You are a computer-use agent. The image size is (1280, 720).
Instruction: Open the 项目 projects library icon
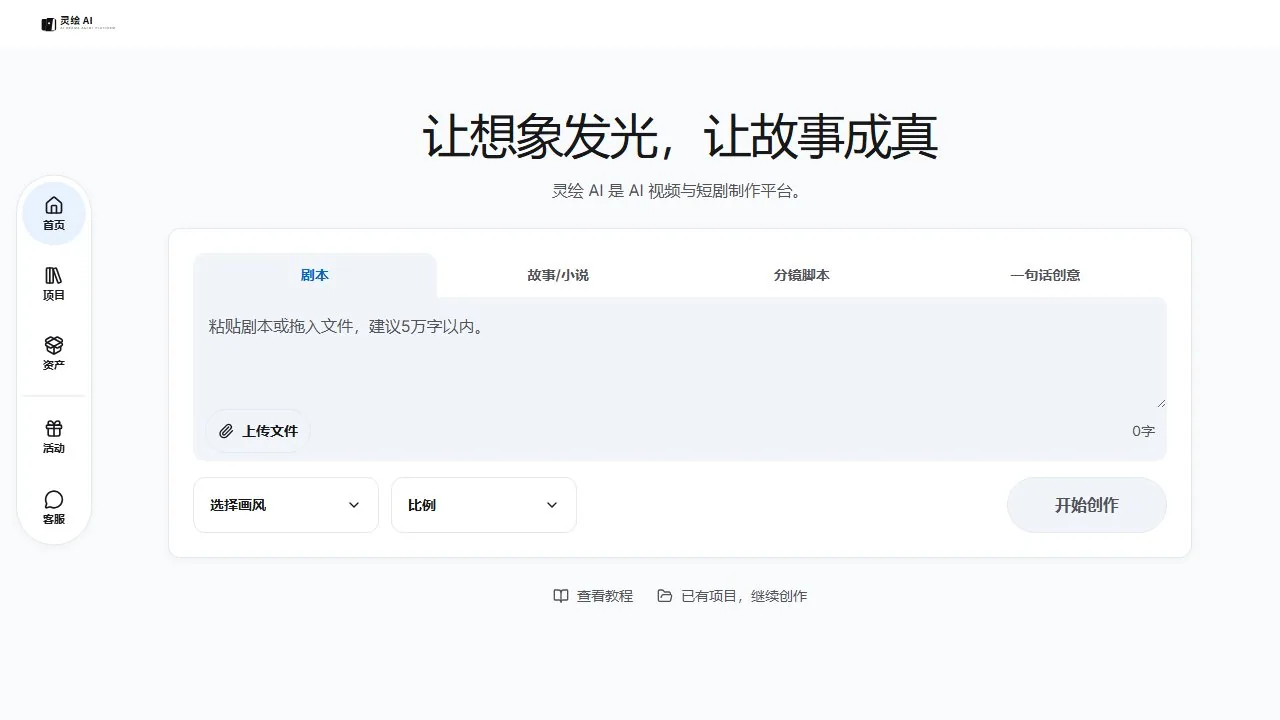(x=54, y=275)
